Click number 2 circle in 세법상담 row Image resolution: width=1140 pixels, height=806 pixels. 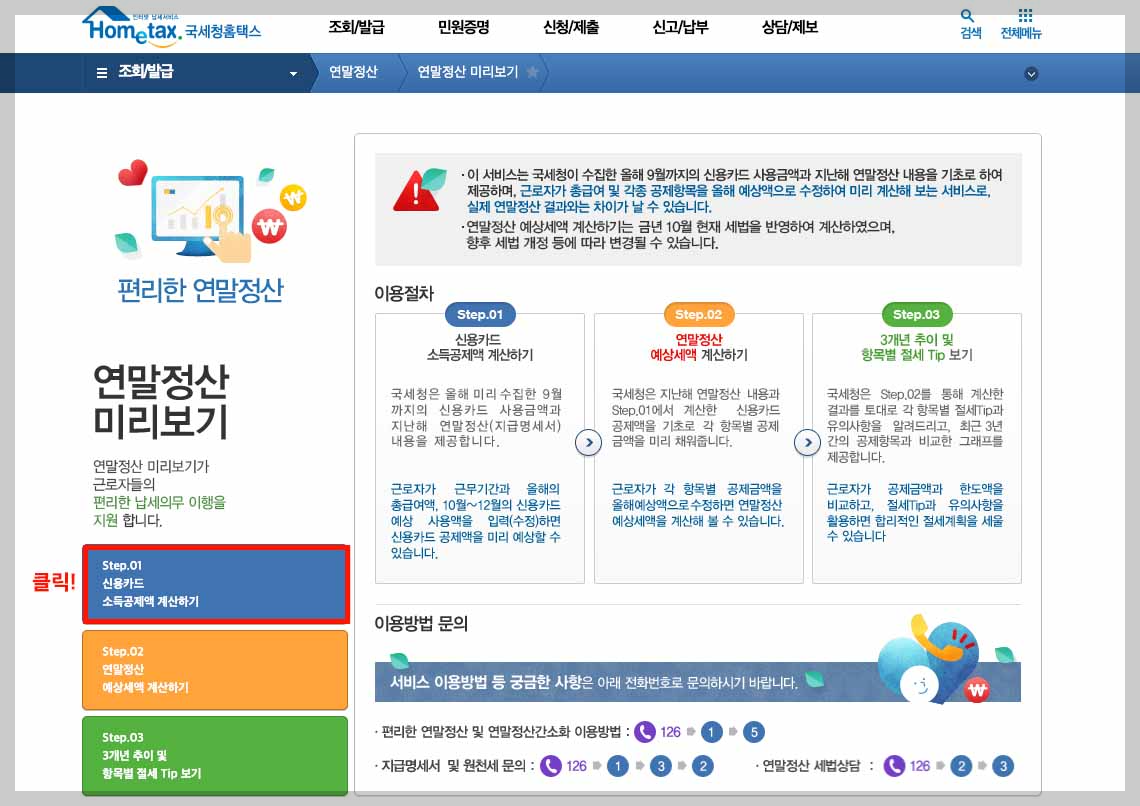(961, 765)
